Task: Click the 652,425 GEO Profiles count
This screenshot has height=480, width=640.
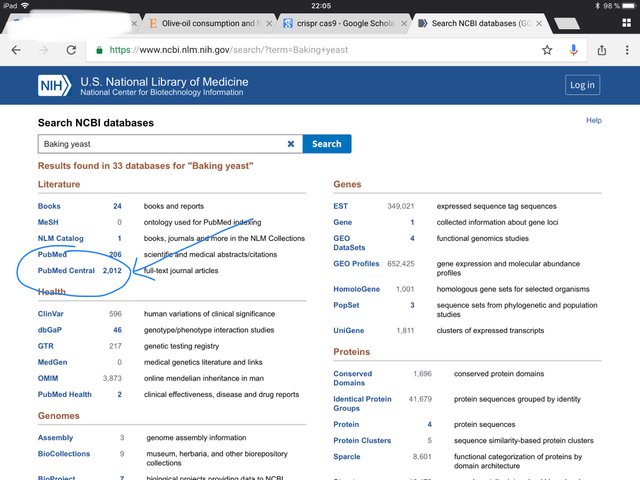Action: (400, 264)
